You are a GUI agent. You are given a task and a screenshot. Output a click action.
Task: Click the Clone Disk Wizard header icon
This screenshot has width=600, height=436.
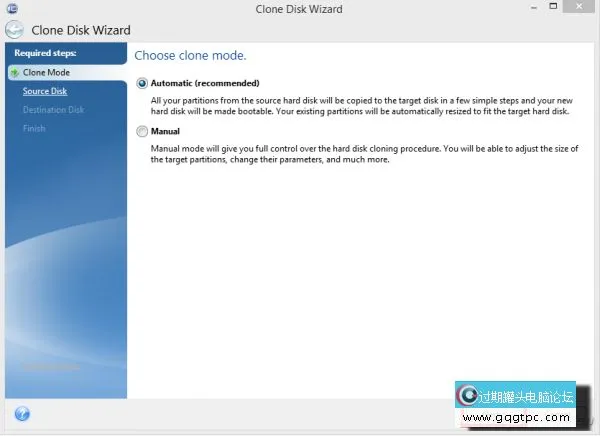(x=15, y=30)
